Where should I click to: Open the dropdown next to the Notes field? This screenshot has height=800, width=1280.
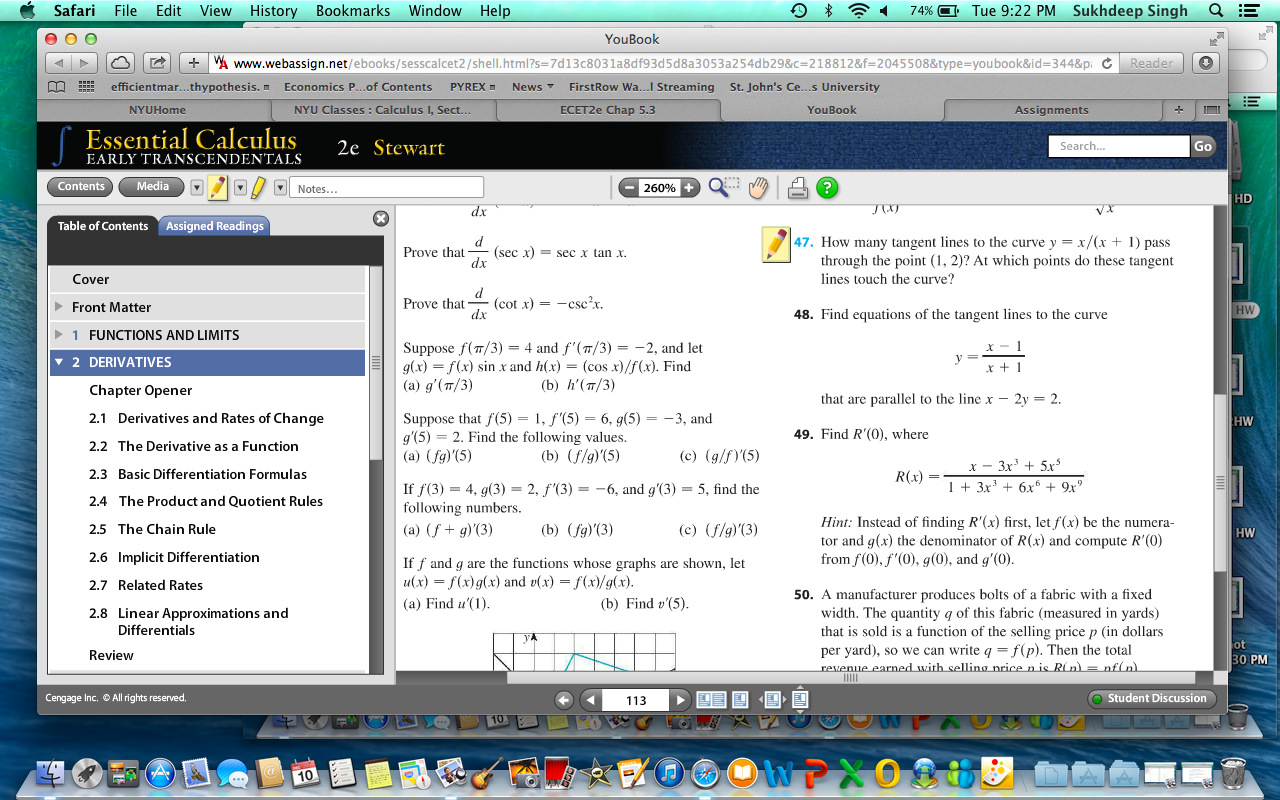tap(280, 187)
